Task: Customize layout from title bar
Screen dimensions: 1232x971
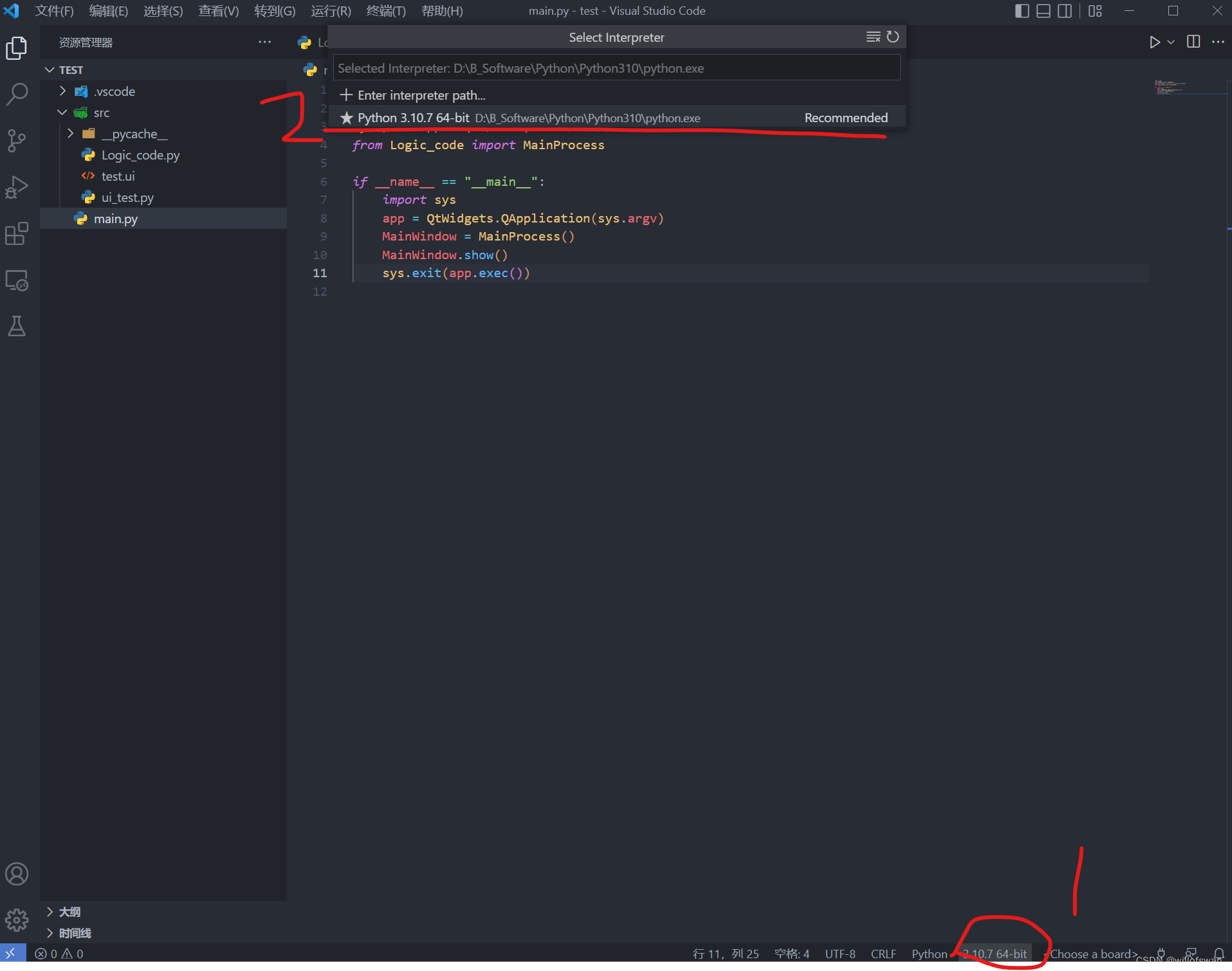Action: click(x=1095, y=11)
